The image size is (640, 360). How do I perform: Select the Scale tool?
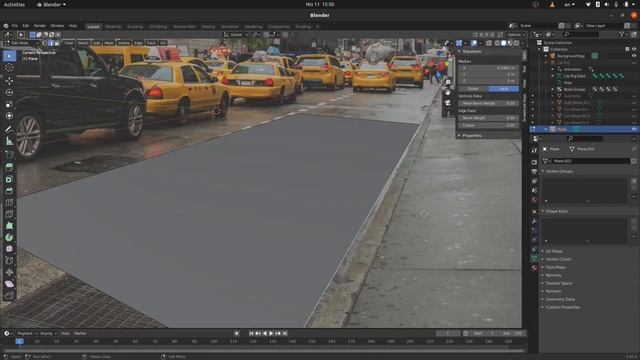coord(9,104)
